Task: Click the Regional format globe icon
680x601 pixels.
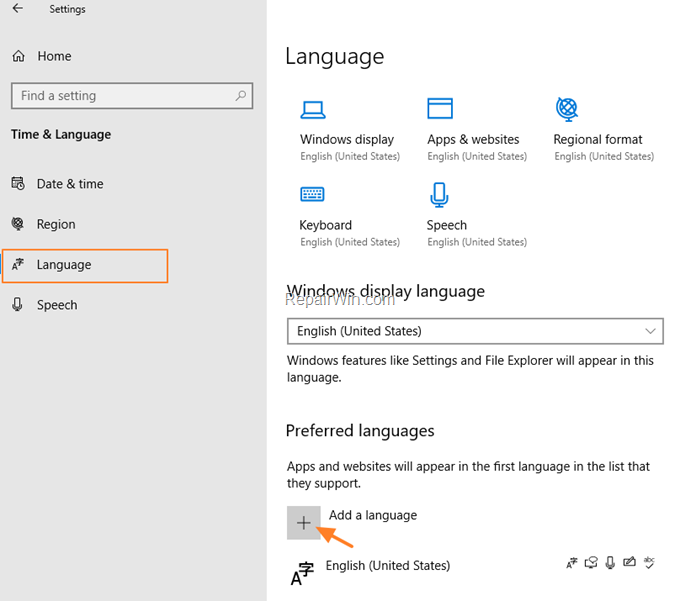Action: point(567,109)
